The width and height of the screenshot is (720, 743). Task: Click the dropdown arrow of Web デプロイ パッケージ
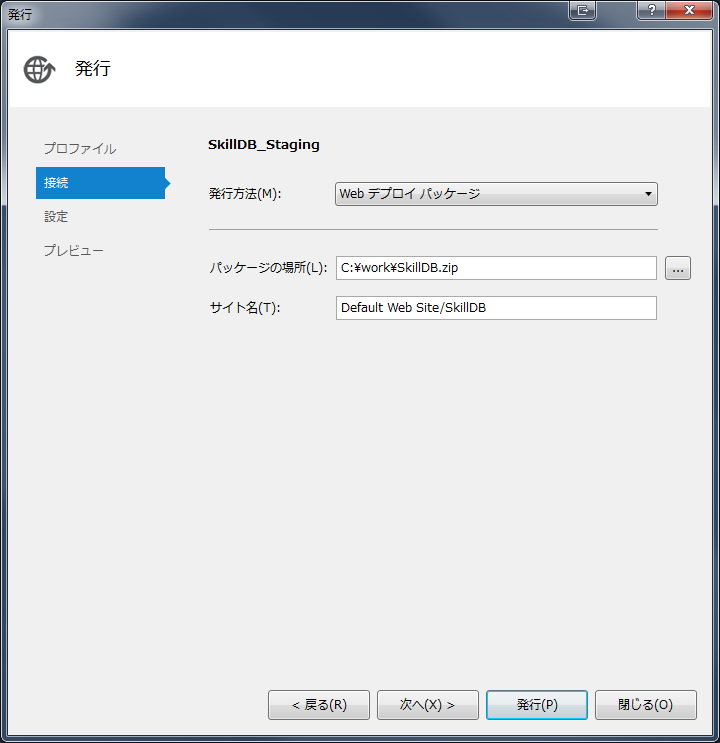648,194
